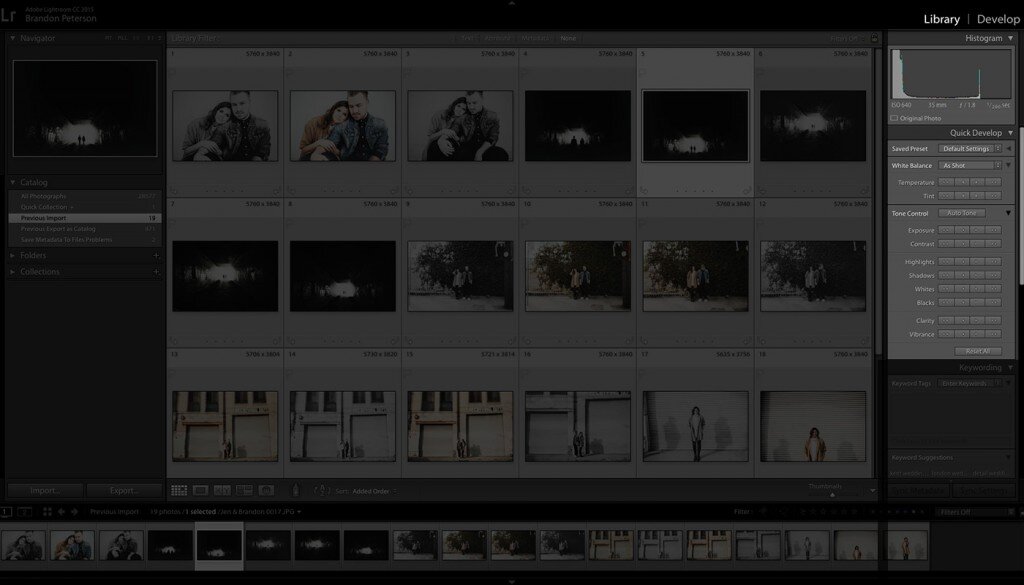Open the Sort order Added Order dropdown
The height and width of the screenshot is (585, 1024).
pos(375,491)
